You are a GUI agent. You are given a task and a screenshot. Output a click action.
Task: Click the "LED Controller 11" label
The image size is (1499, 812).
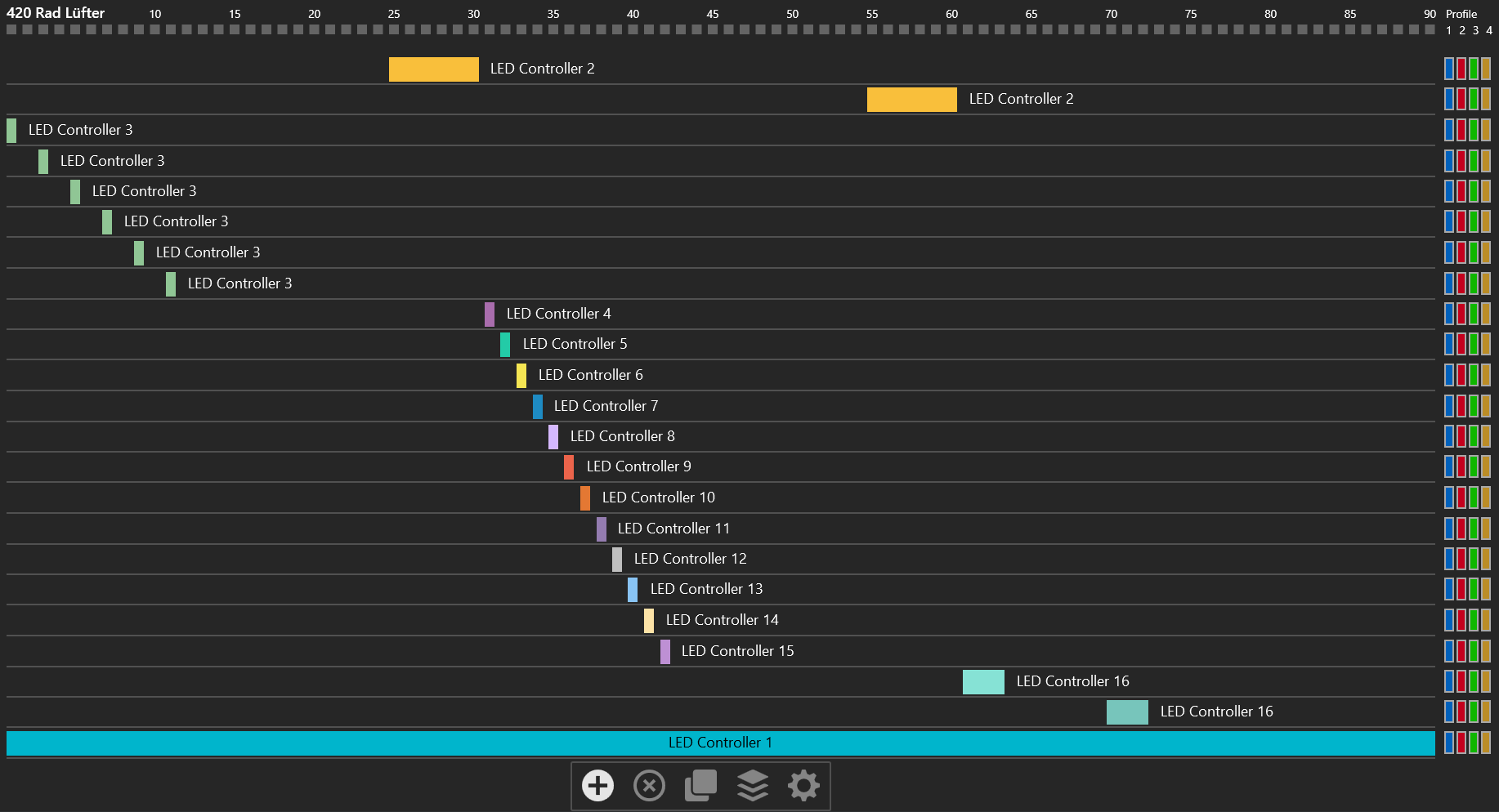[x=674, y=529]
